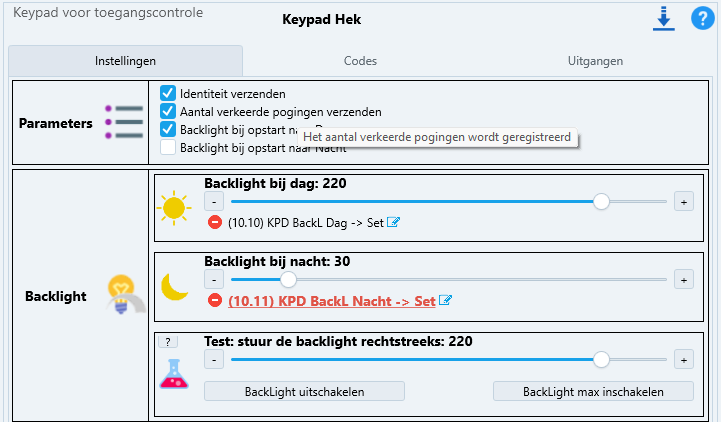Remove the KPD BackL Dag action via red minus

[x=215, y=222]
